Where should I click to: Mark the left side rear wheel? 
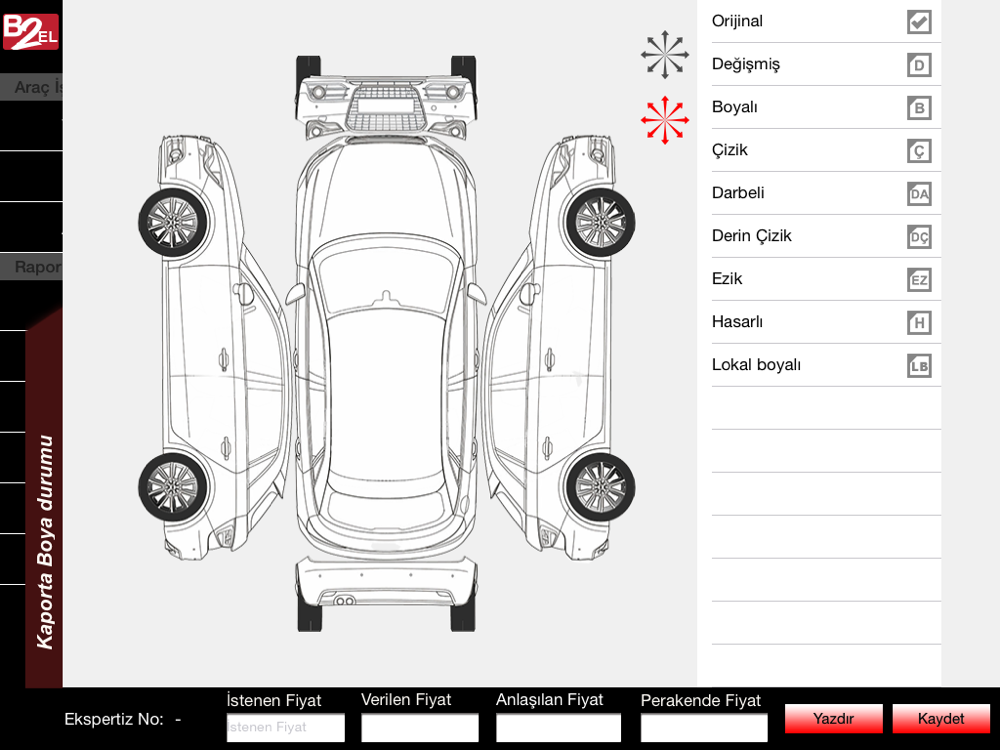point(173,488)
